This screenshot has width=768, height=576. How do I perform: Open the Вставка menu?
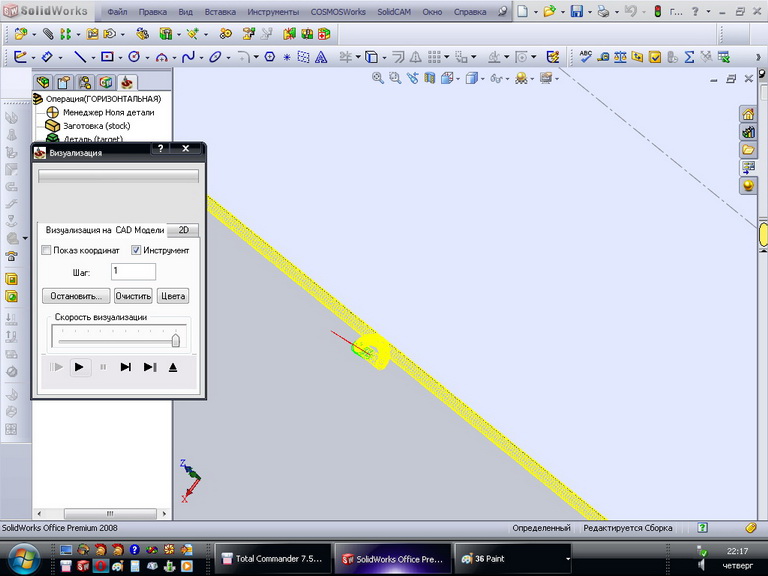[220, 12]
